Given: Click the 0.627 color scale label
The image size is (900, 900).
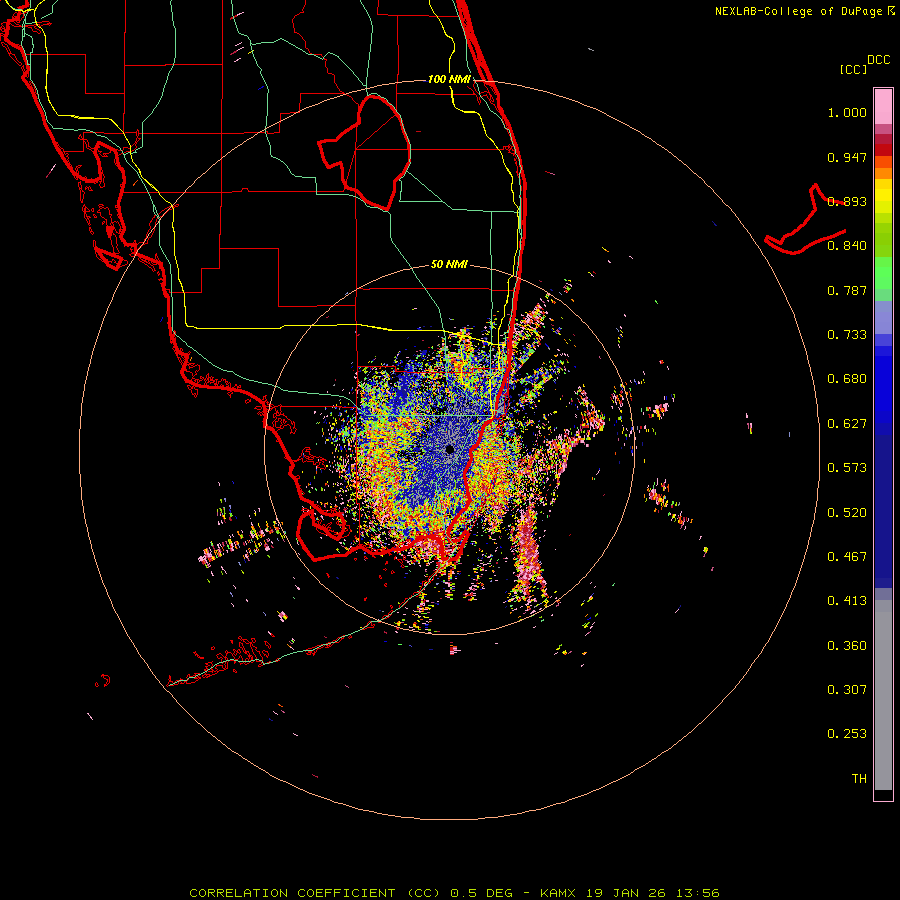Looking at the screenshot, I should tap(847, 424).
